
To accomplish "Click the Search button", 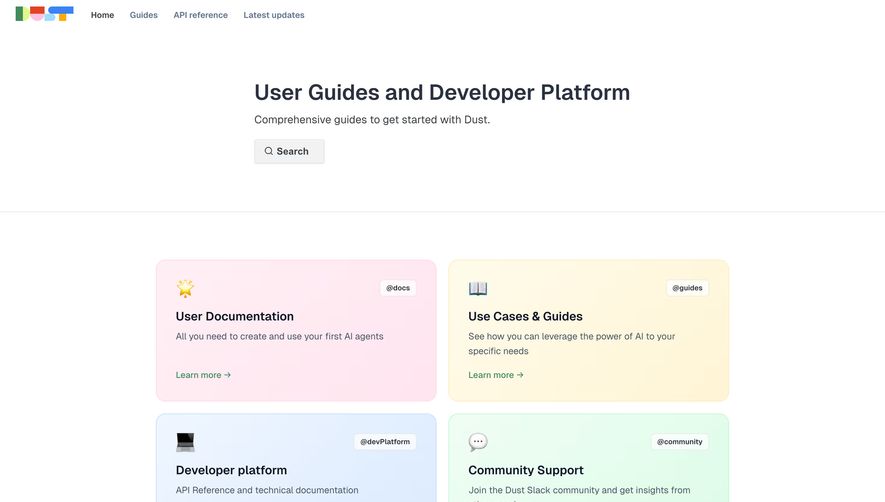I will pyautogui.click(x=289, y=151).
